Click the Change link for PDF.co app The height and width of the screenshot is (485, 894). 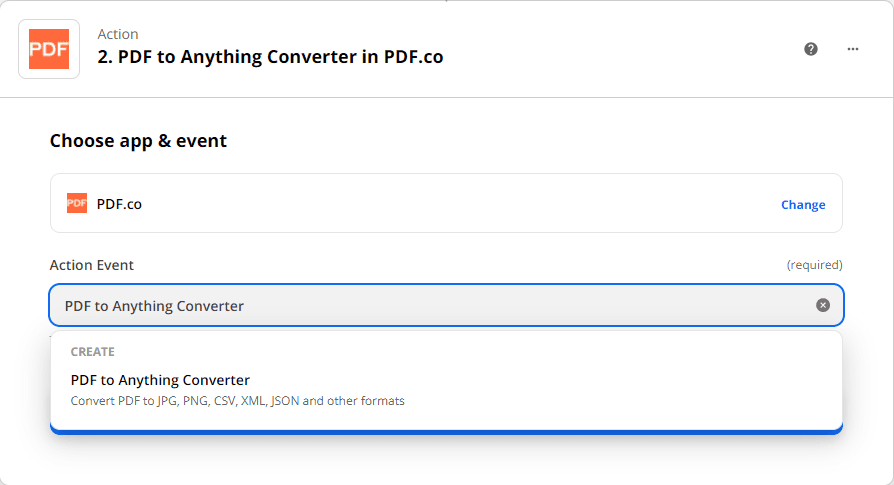(803, 205)
